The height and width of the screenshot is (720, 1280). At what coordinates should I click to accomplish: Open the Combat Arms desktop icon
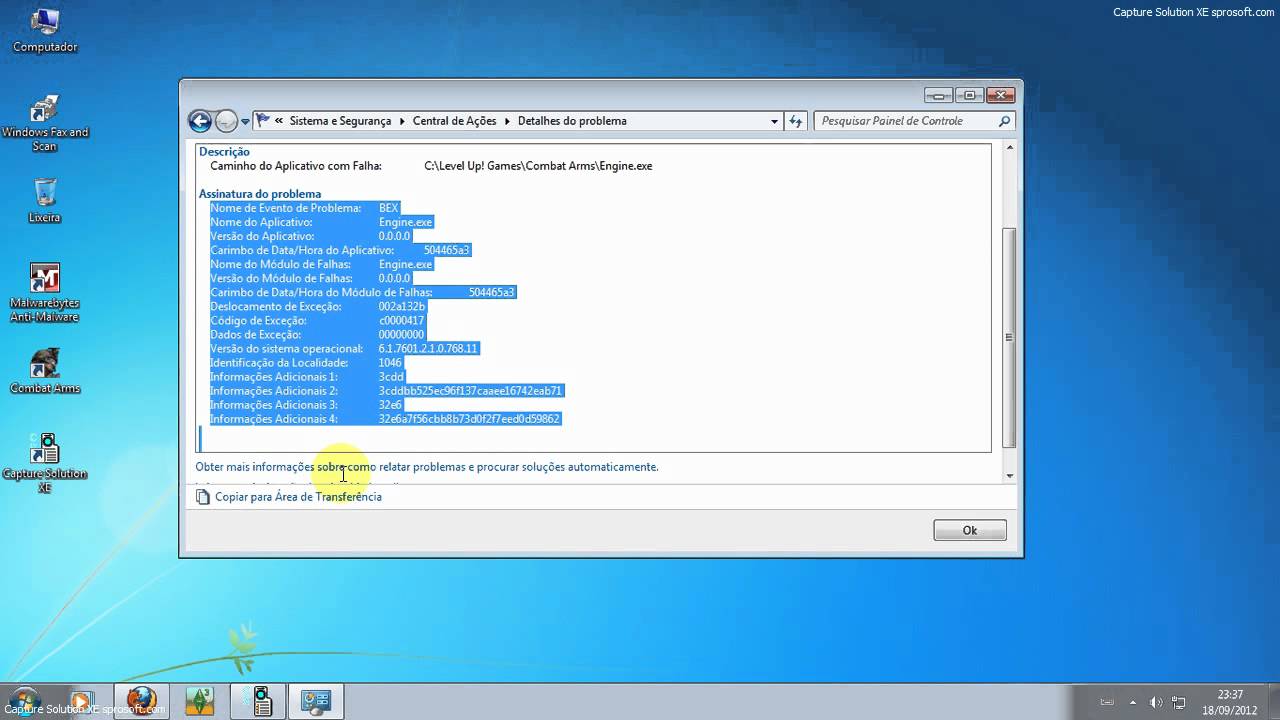tap(45, 372)
